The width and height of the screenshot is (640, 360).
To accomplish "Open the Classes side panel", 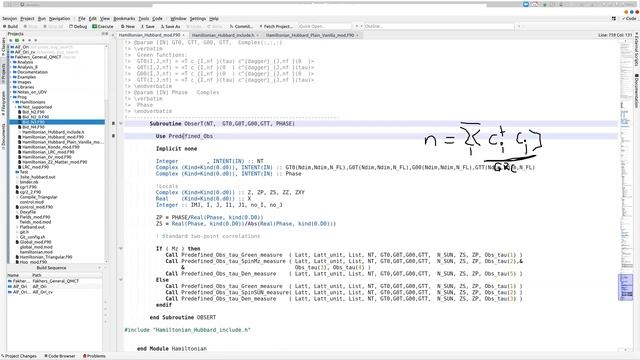I will (x=3, y=47).
